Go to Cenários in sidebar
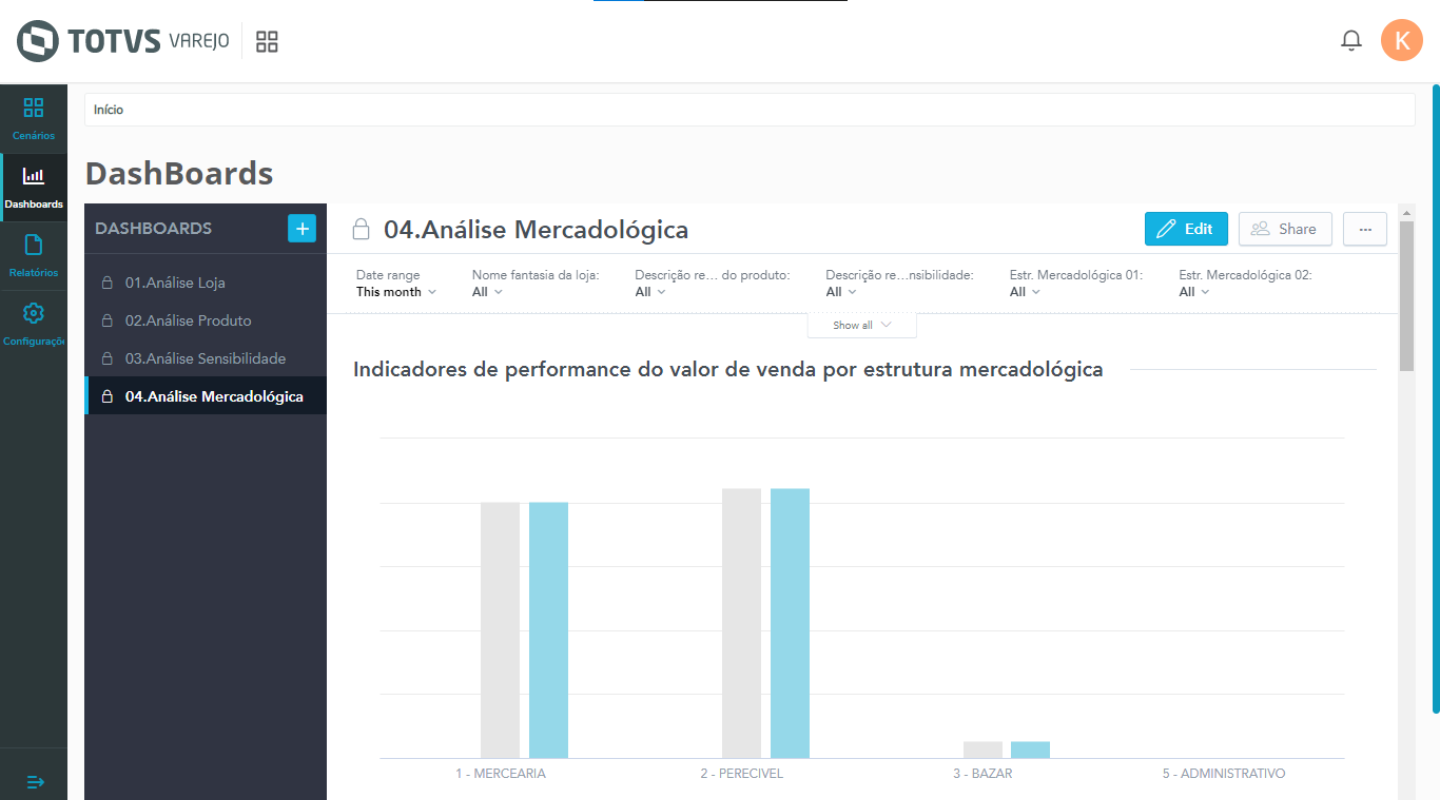Screen dimensions: 1440x800 [x=34, y=118]
